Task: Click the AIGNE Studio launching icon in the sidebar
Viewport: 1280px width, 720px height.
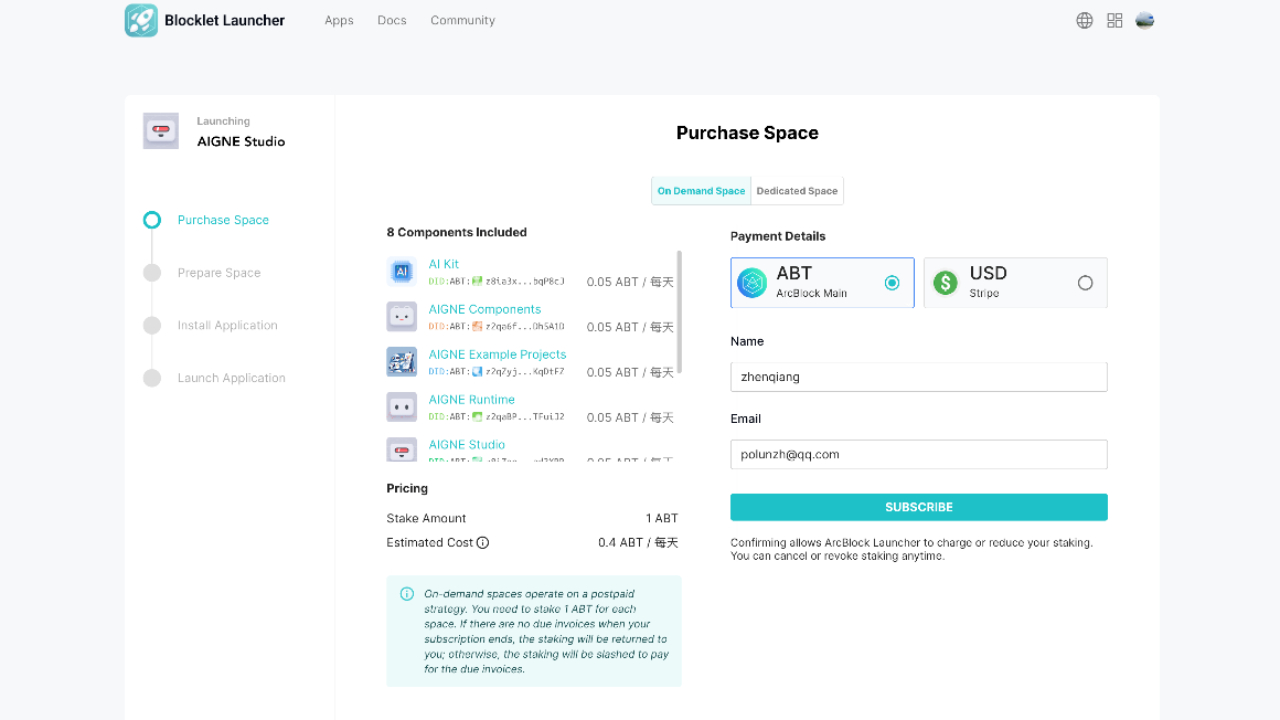Action: point(160,130)
